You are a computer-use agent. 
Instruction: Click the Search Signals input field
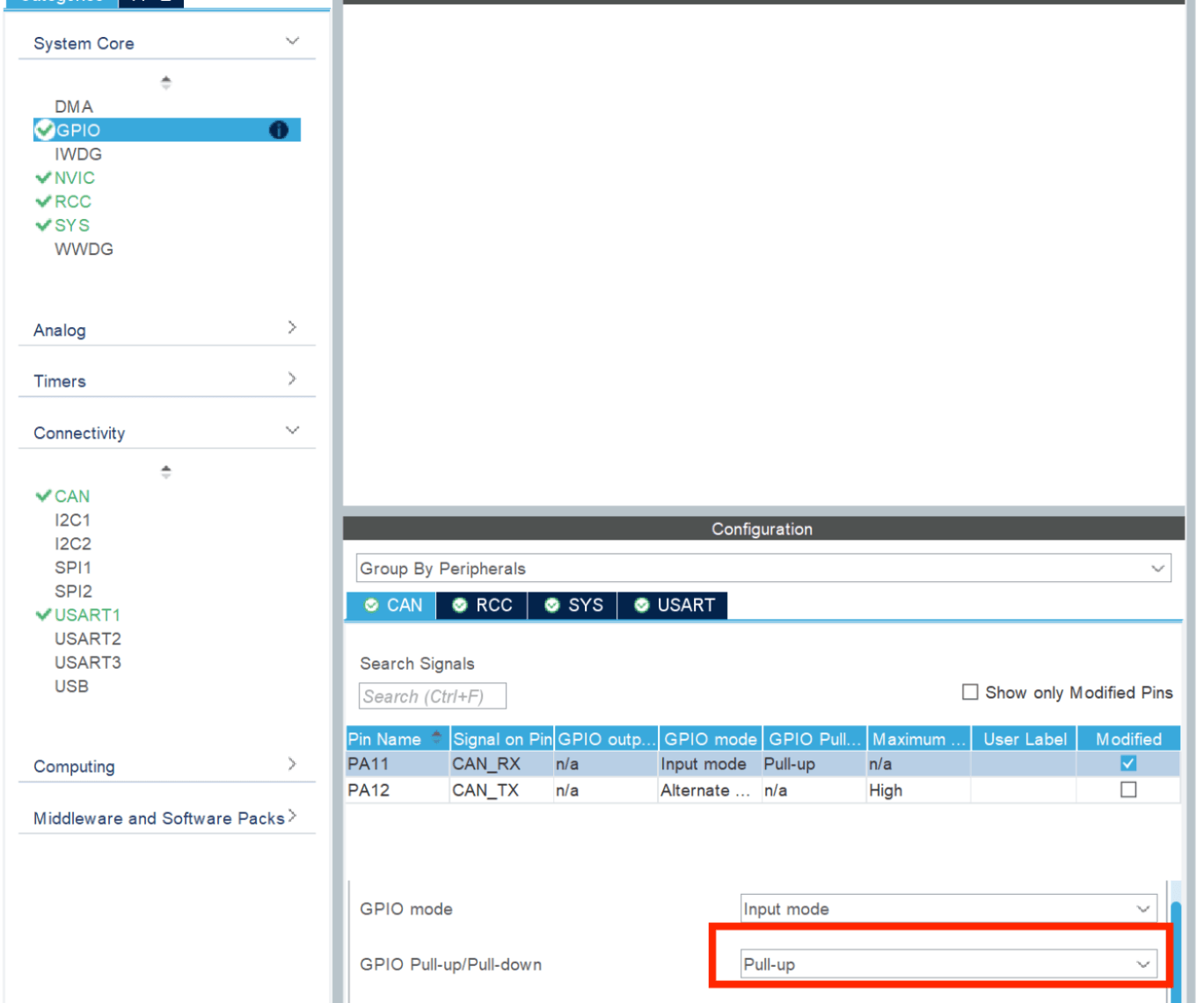point(433,696)
